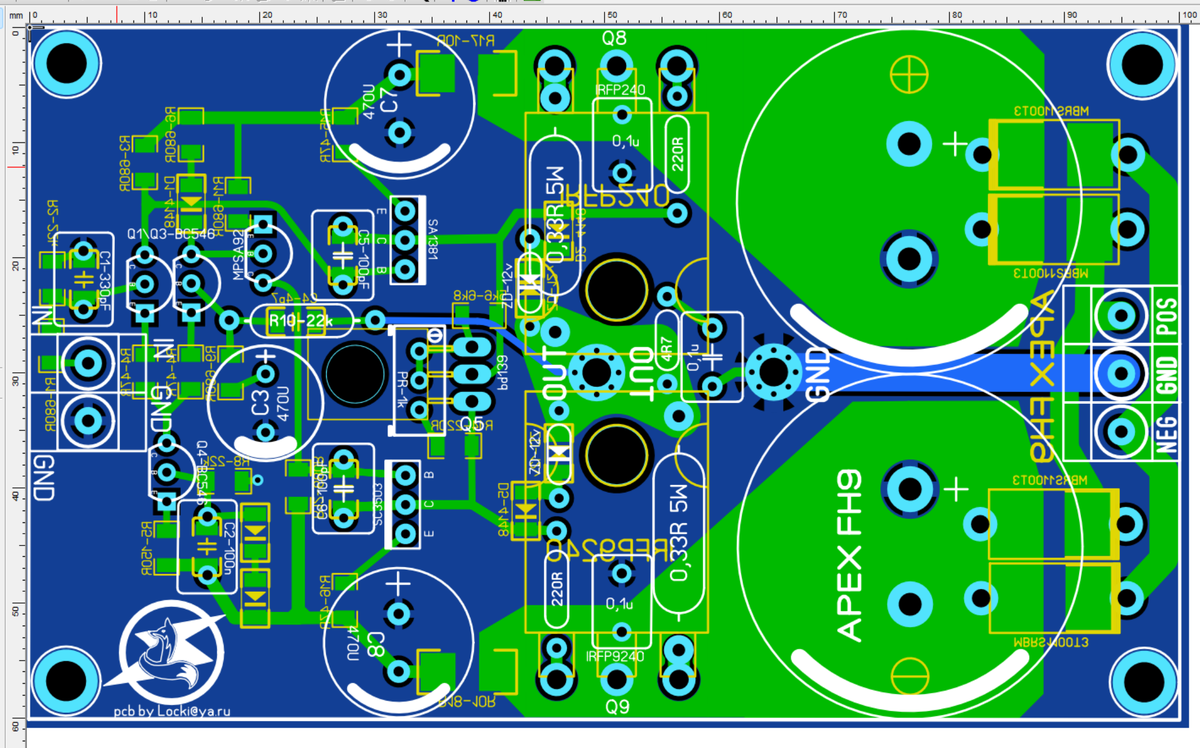Click the yellow circled-minus polarity symbol
Viewport: 1200px width, 748px height.
909,676
